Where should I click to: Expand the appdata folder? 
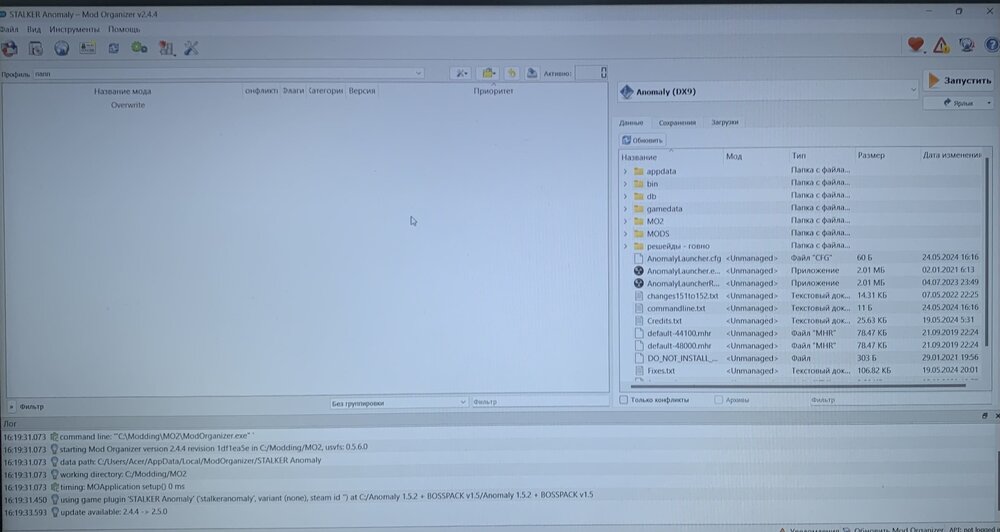click(x=625, y=172)
